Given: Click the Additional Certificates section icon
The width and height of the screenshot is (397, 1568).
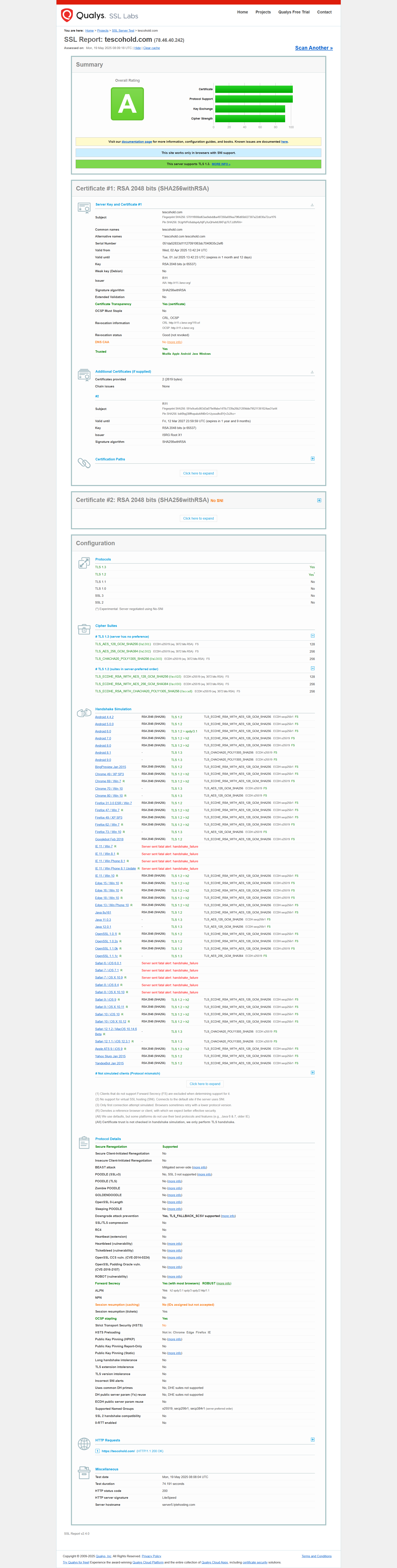Looking at the screenshot, I should 84,375.
